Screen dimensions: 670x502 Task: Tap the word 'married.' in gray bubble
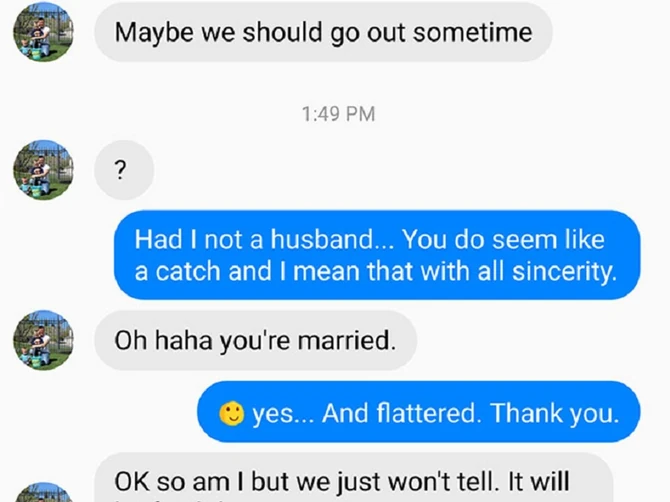(x=347, y=341)
